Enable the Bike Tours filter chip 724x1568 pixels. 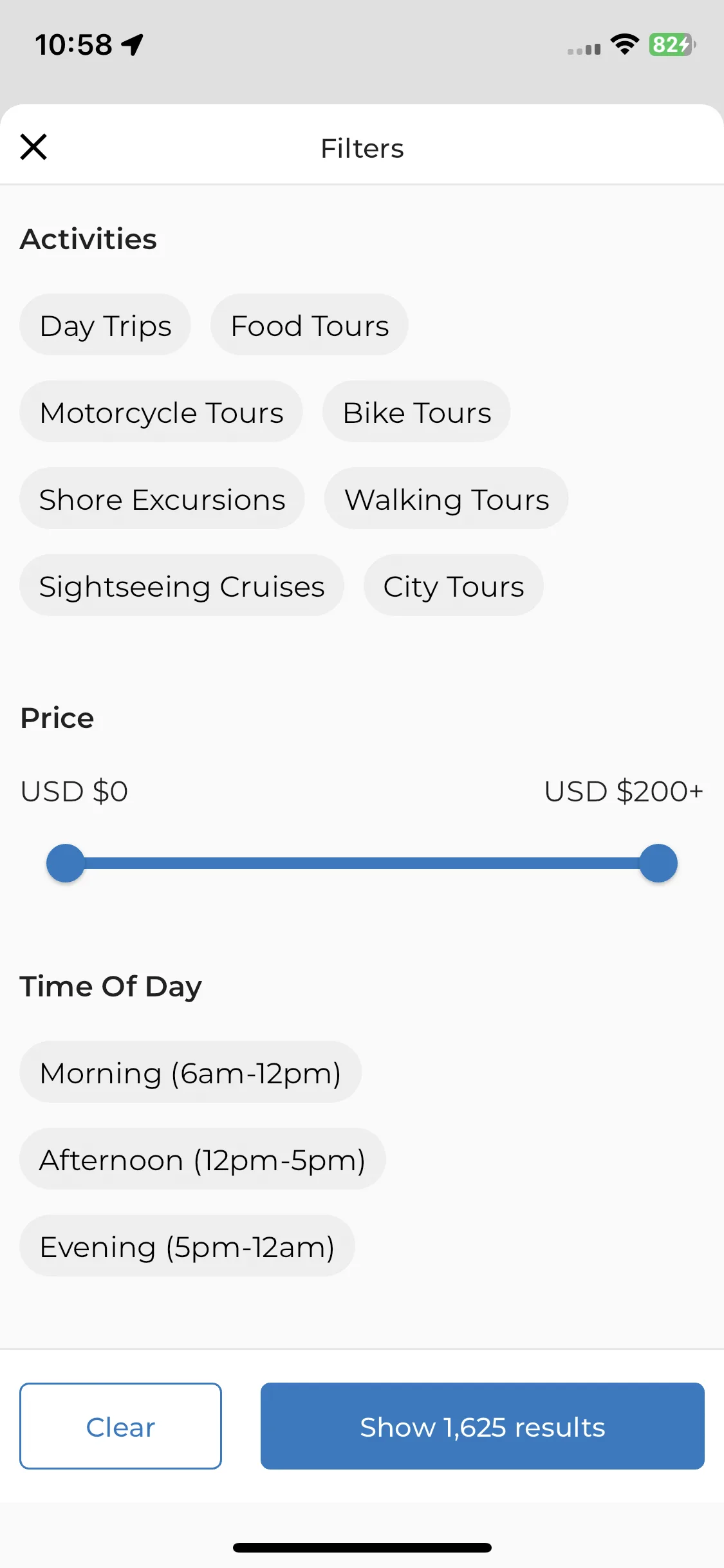[x=416, y=411]
